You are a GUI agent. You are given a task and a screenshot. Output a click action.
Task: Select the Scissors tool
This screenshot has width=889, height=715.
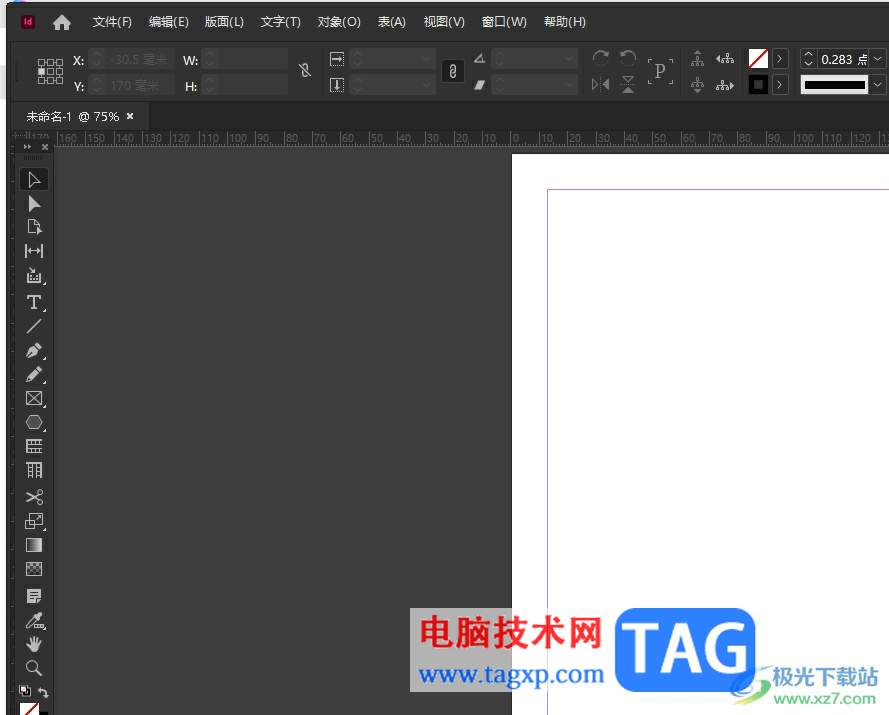click(x=34, y=497)
